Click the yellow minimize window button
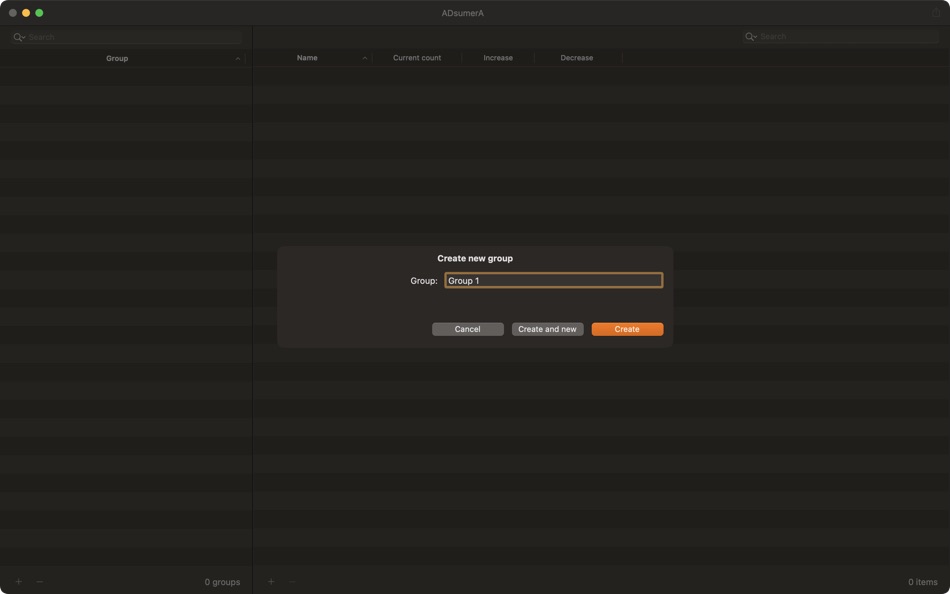 click(x=26, y=13)
